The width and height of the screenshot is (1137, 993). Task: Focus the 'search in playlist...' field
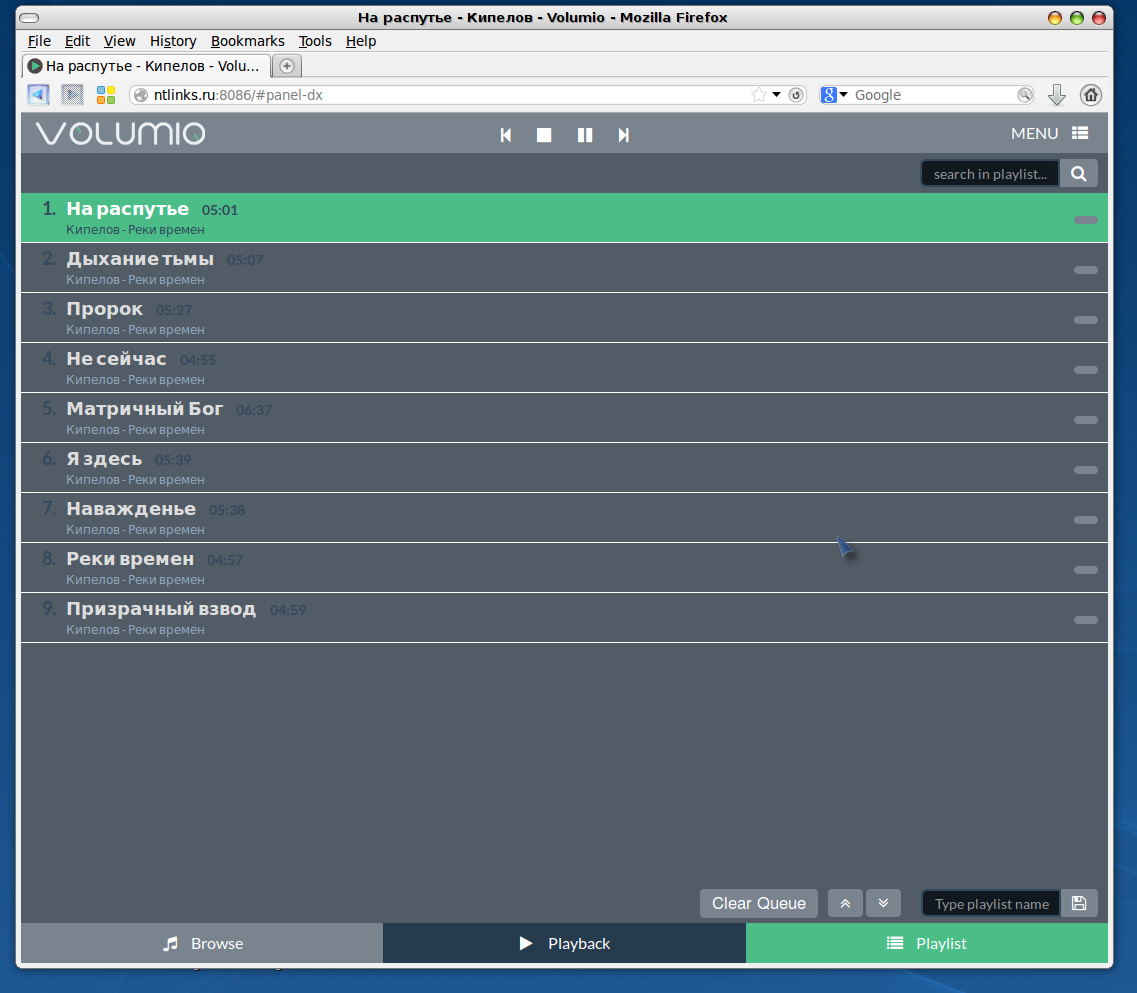coord(991,174)
